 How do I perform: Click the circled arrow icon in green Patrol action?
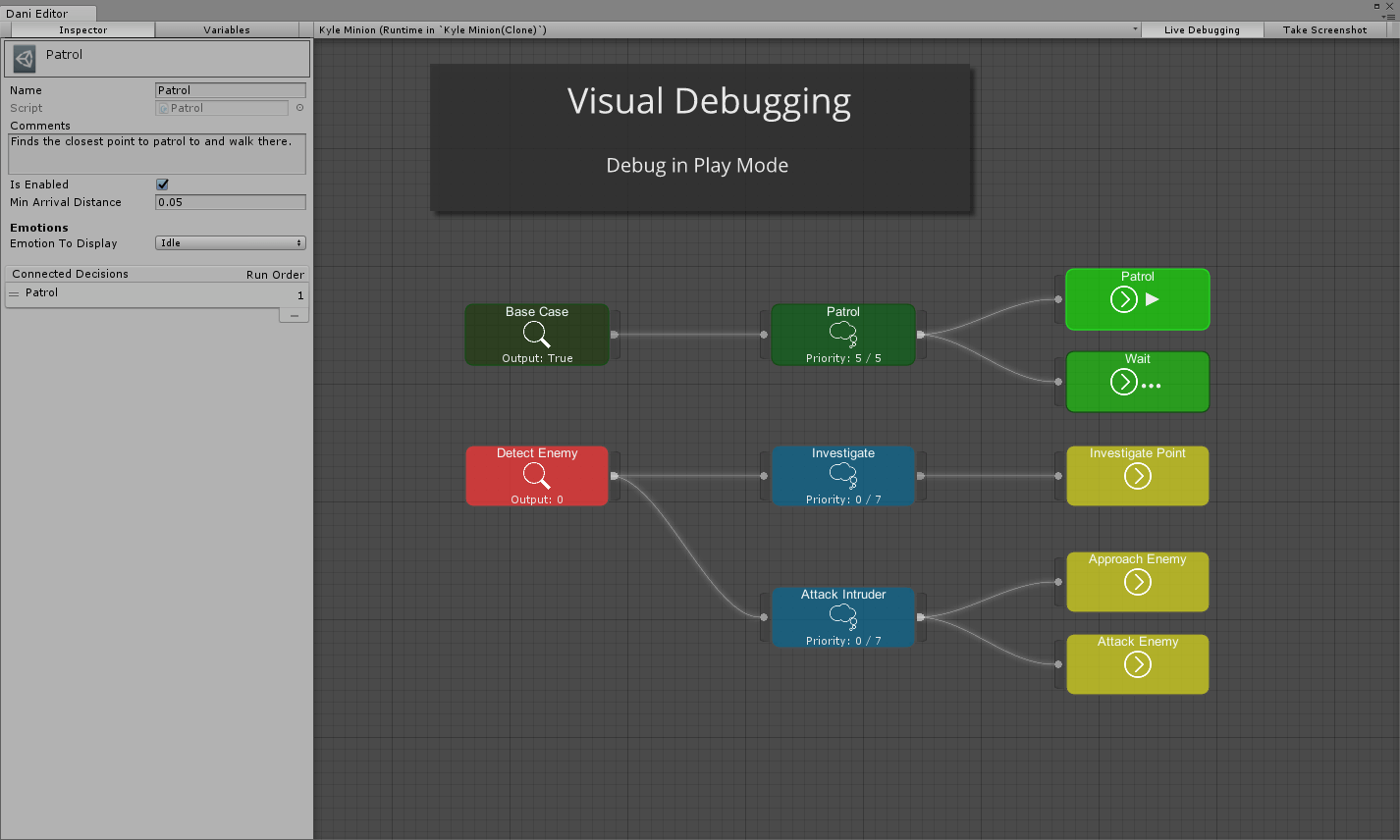tap(1124, 299)
